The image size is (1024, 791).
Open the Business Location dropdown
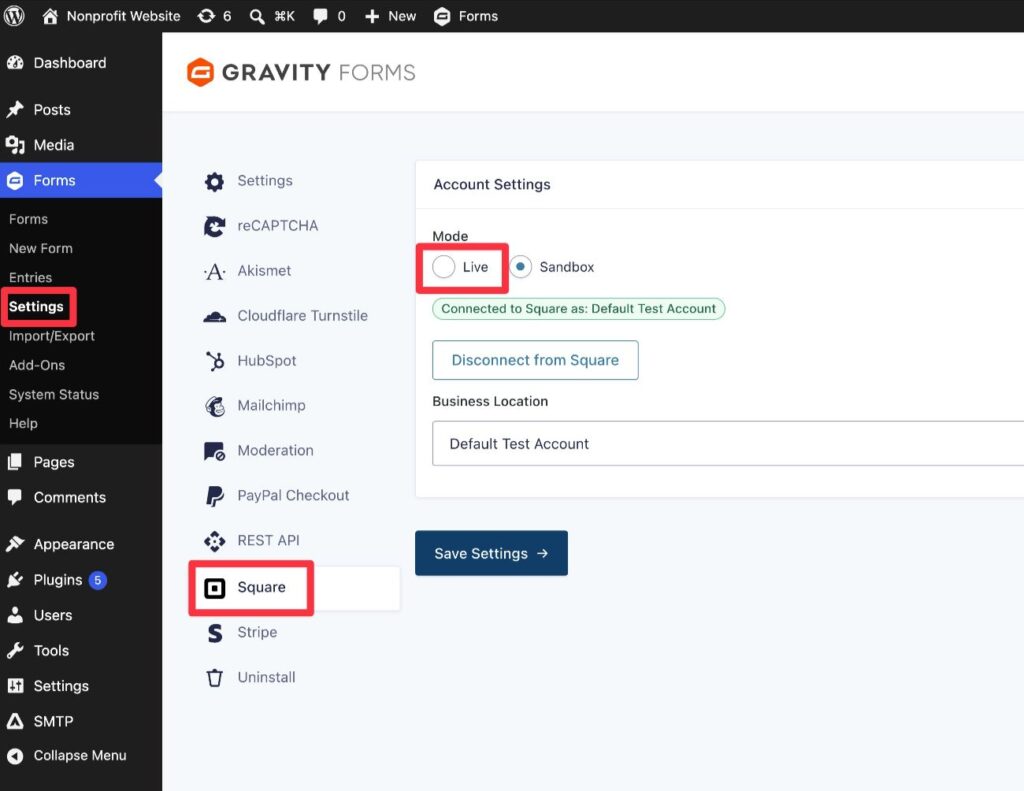728,444
